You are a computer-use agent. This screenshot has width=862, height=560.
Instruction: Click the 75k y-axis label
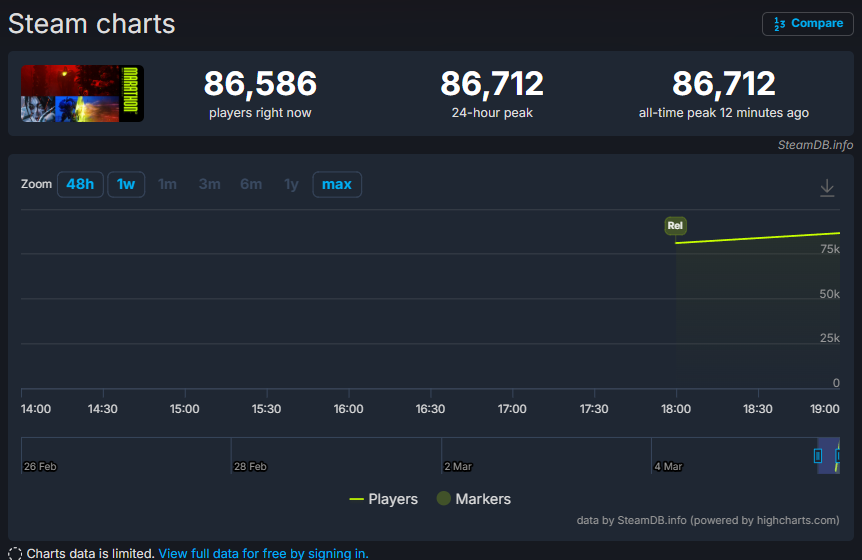coord(830,249)
